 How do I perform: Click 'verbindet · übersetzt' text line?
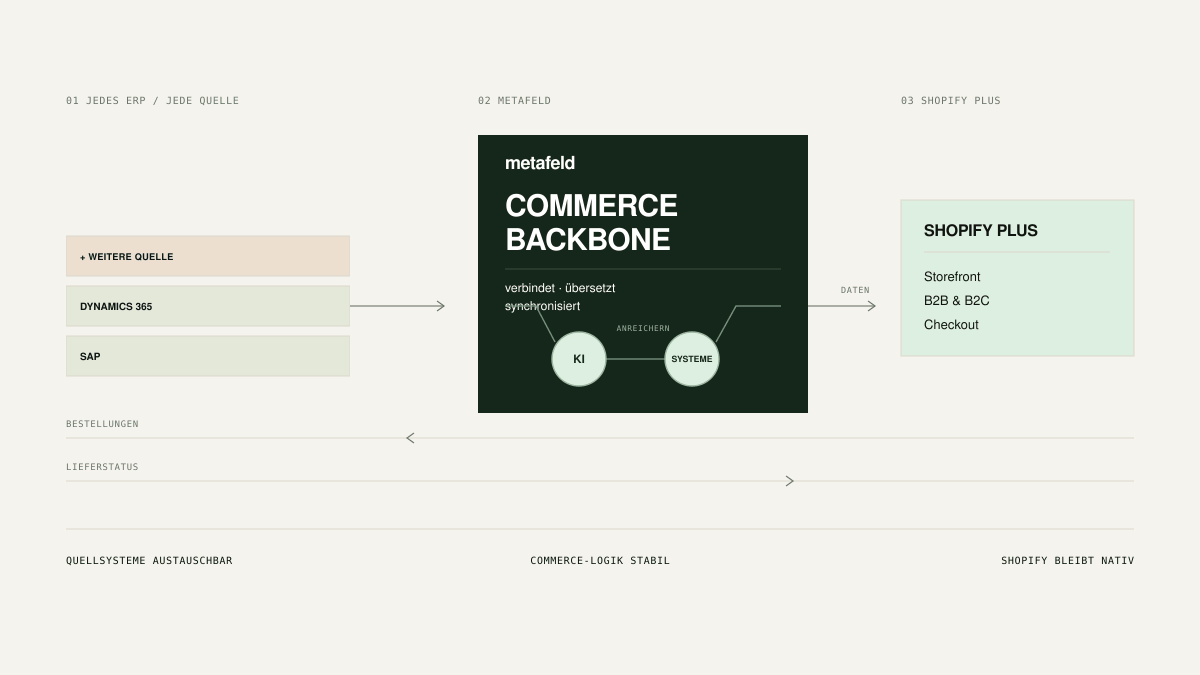[560, 288]
